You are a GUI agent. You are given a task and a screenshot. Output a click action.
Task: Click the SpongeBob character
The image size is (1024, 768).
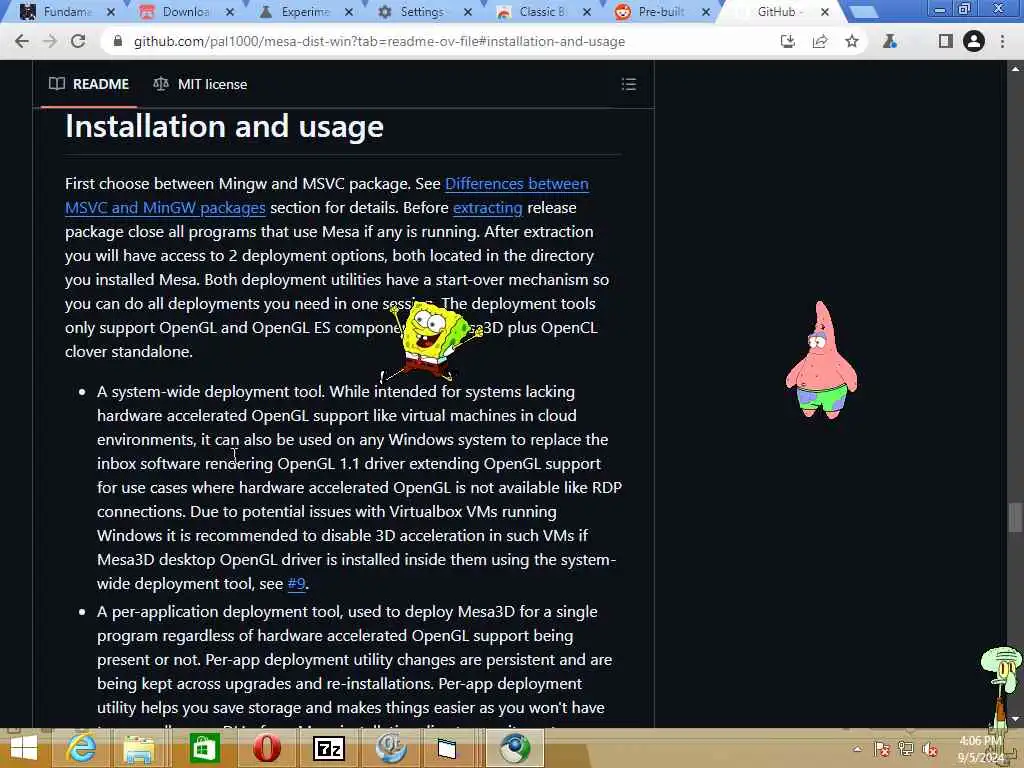433,341
